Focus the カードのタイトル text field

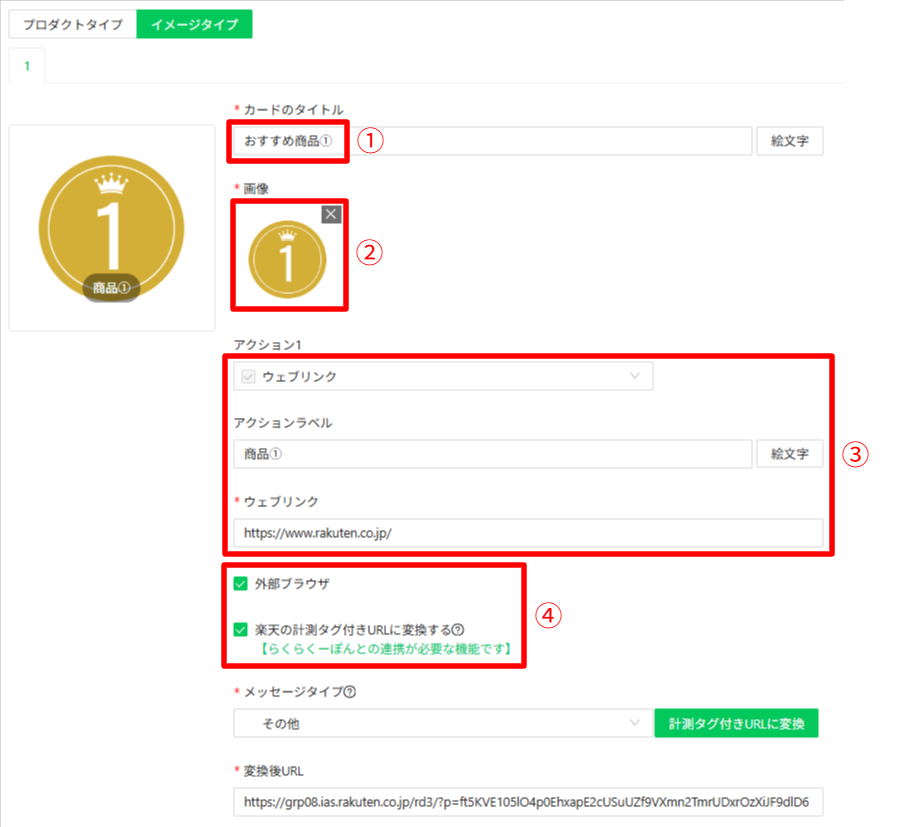pyautogui.click(x=550, y=141)
